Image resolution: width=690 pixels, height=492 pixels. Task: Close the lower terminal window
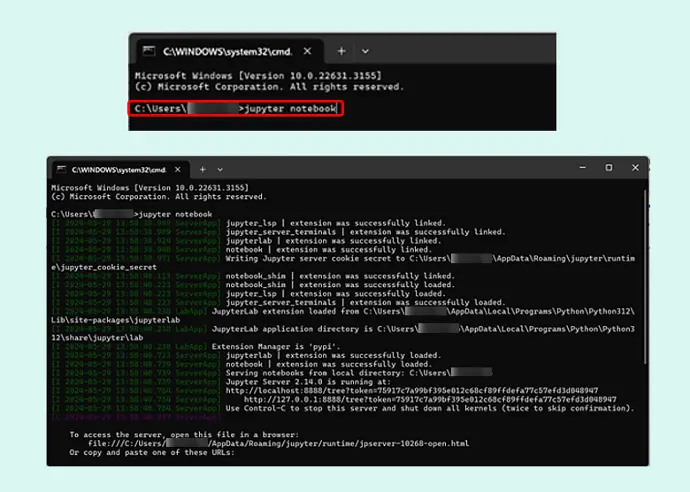[635, 168]
